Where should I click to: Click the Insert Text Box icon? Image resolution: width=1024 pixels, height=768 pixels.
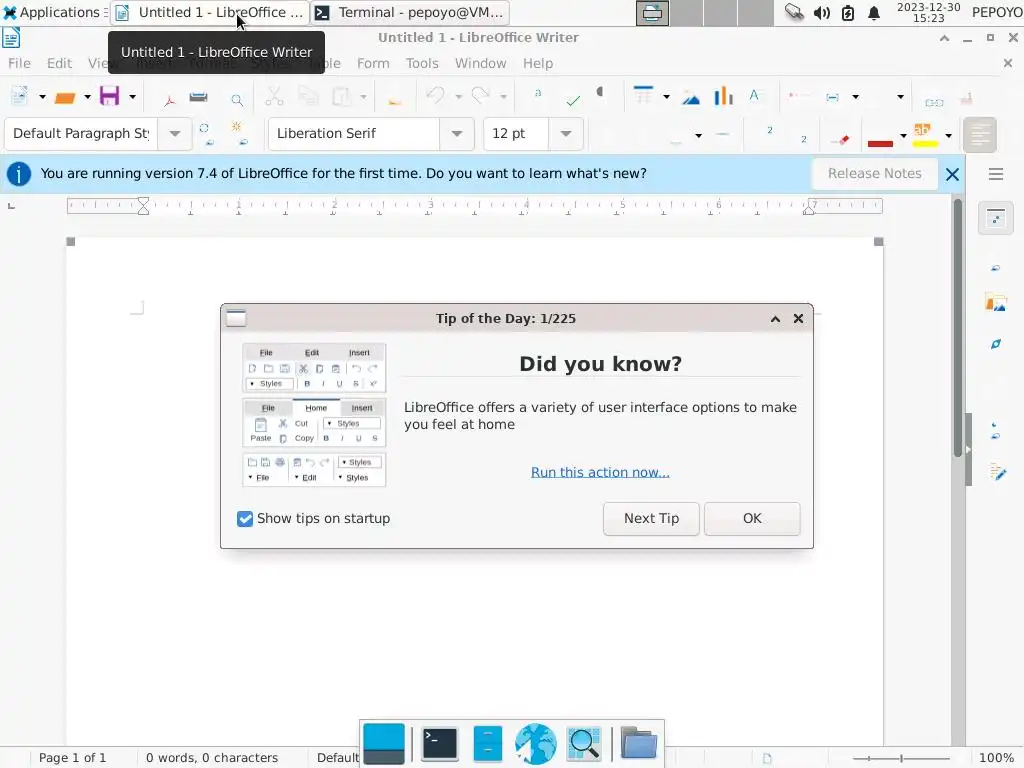pos(754,95)
